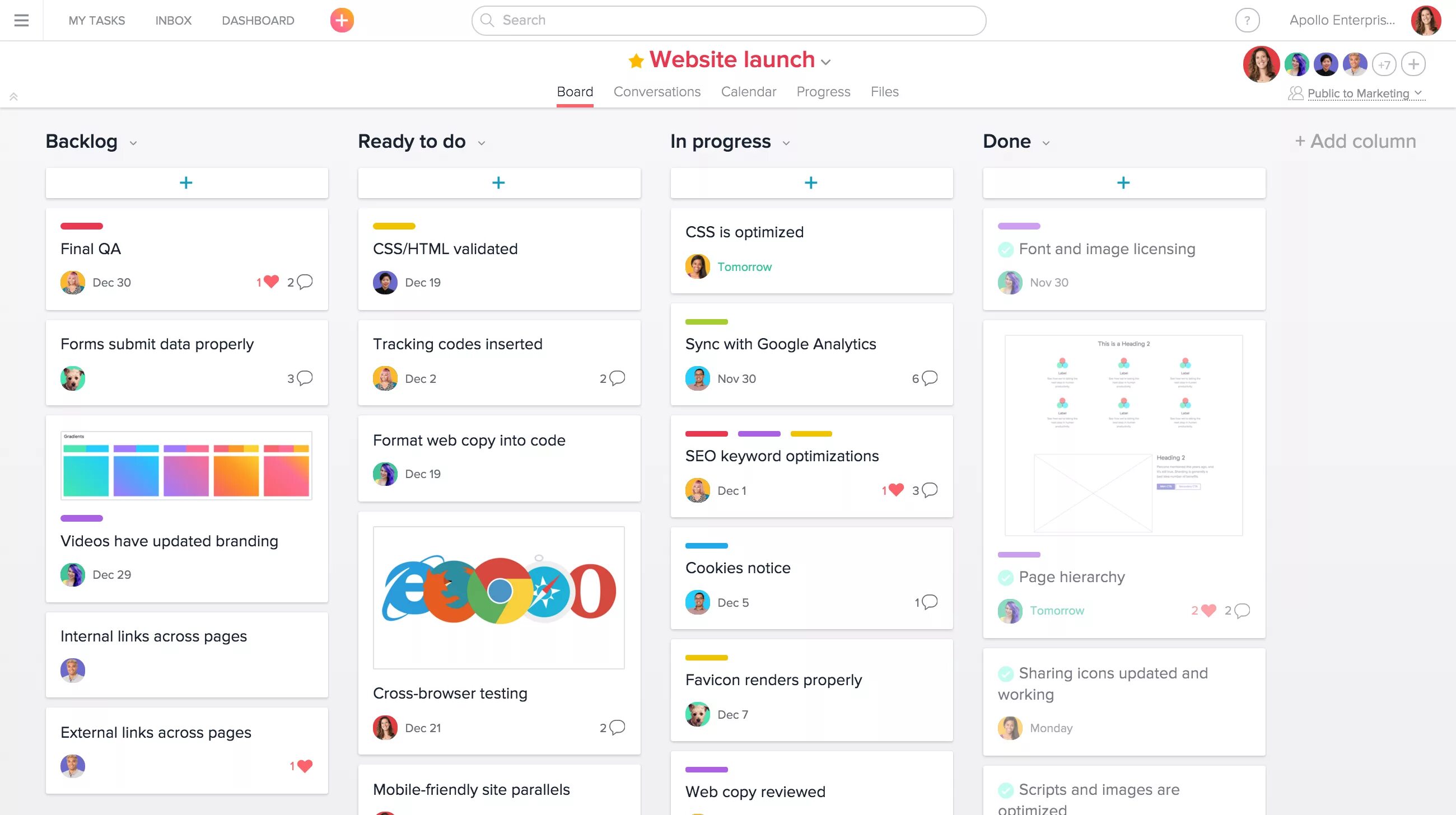Click the heart icon on External links card
The height and width of the screenshot is (815, 1456).
303,766
